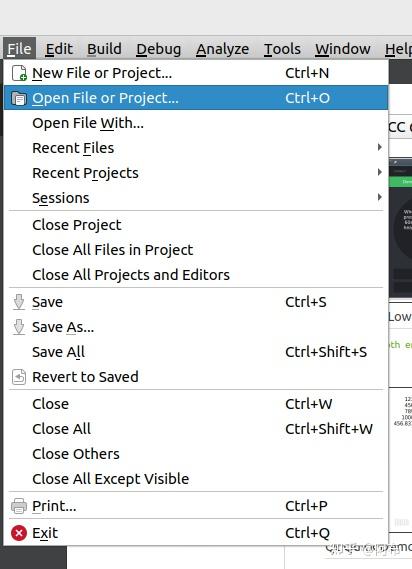412x569 pixels.
Task: Open the Tools menu
Action: click(282, 49)
